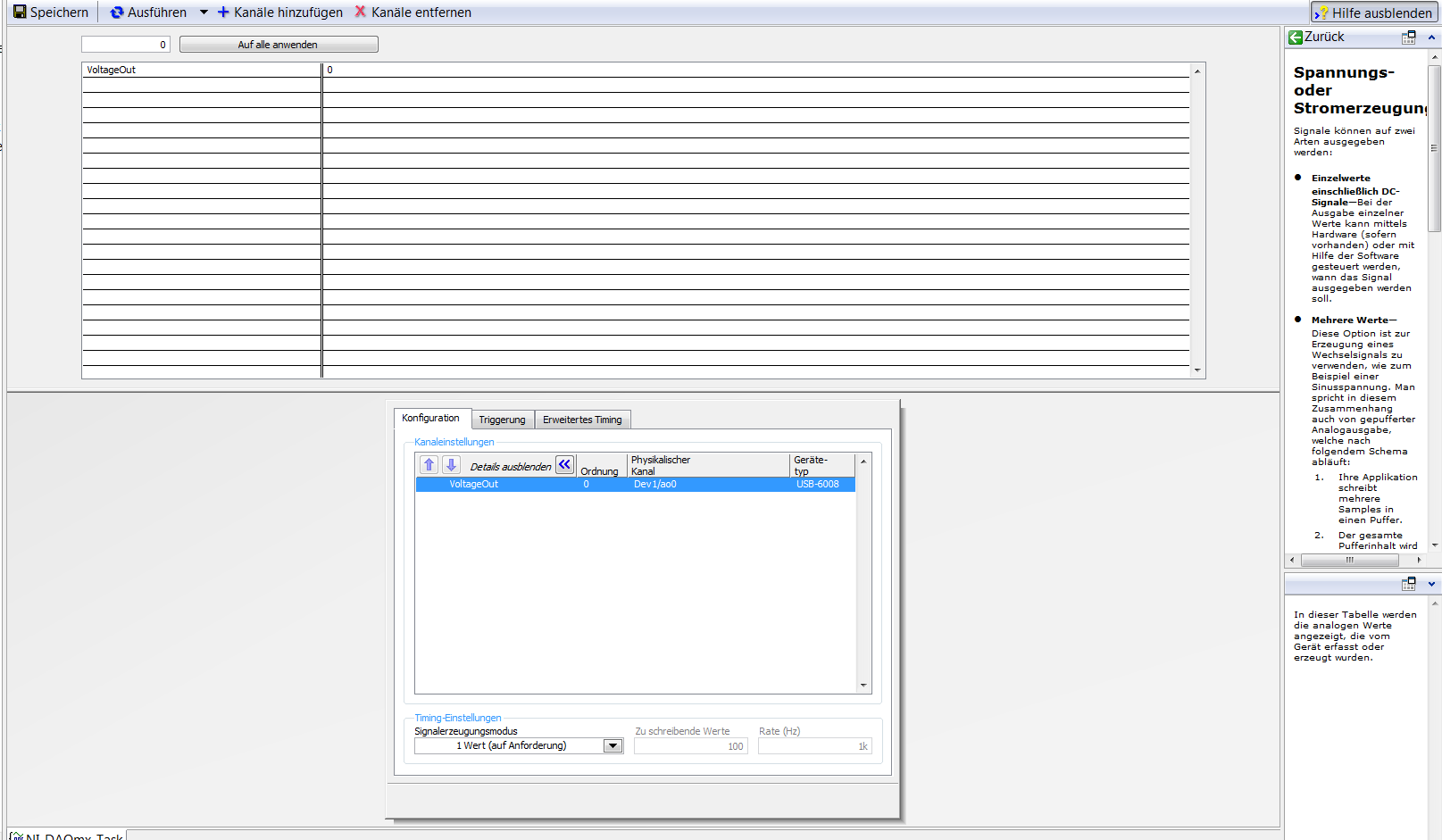Screen dimensions: 1442x840
Task: Click the window icon in the lower help panel header
Action: point(1409,584)
